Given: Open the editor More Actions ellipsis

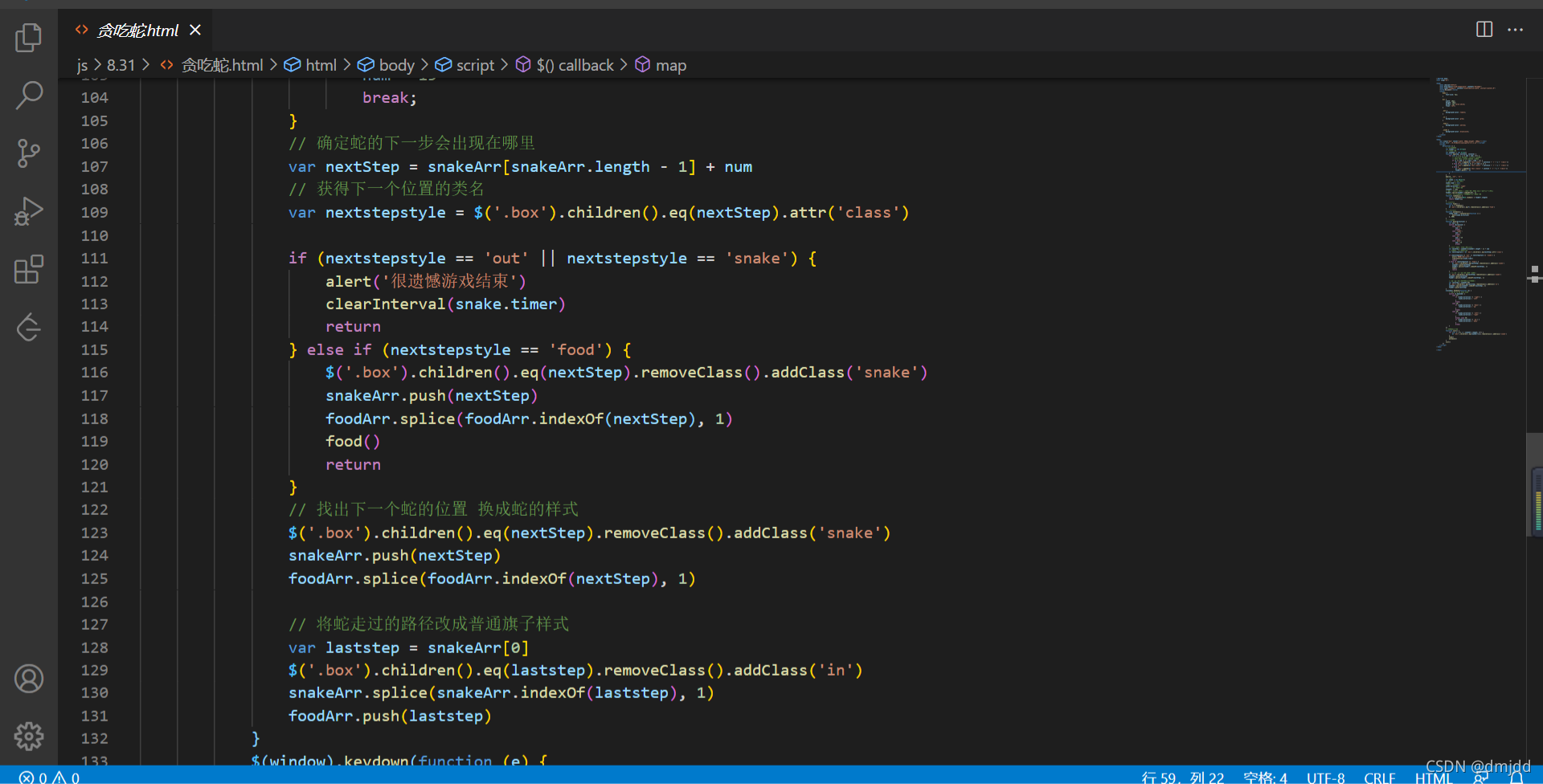Looking at the screenshot, I should tap(1516, 30).
